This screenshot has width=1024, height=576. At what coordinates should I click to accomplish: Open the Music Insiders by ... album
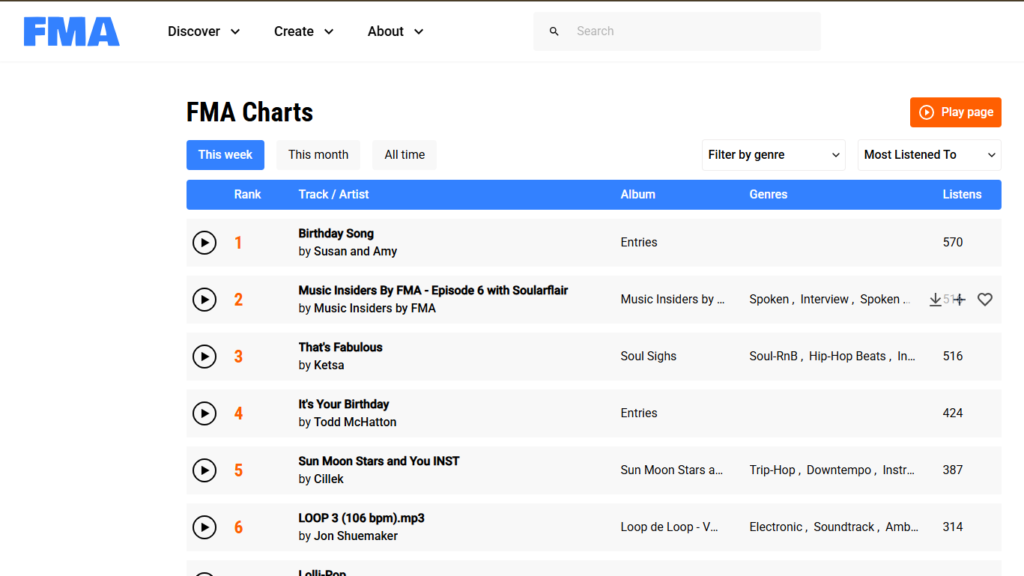coord(672,299)
